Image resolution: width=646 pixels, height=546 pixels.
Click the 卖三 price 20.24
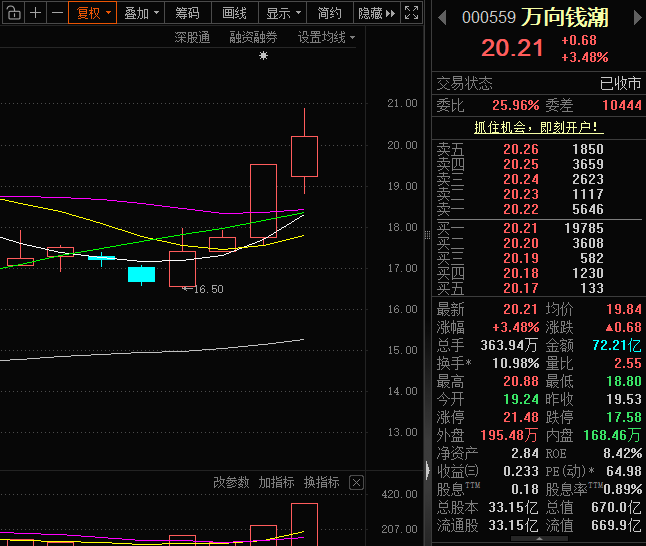tap(521, 179)
